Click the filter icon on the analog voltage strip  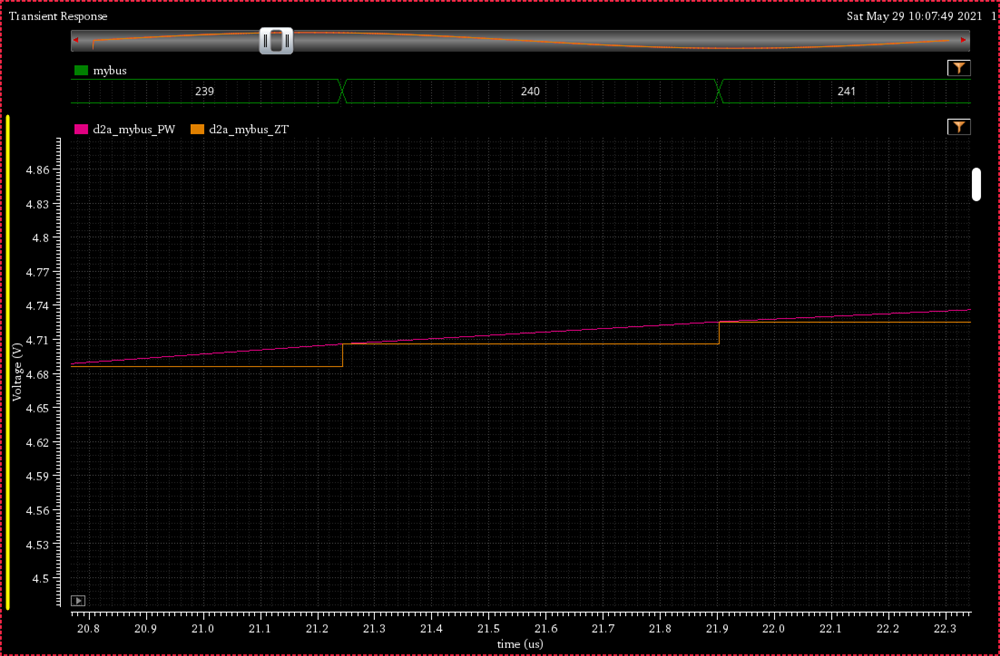958,127
